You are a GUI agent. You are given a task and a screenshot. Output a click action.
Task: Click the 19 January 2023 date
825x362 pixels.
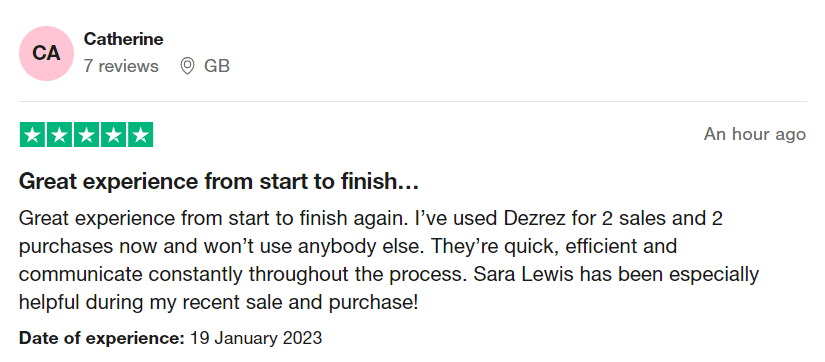click(256, 337)
